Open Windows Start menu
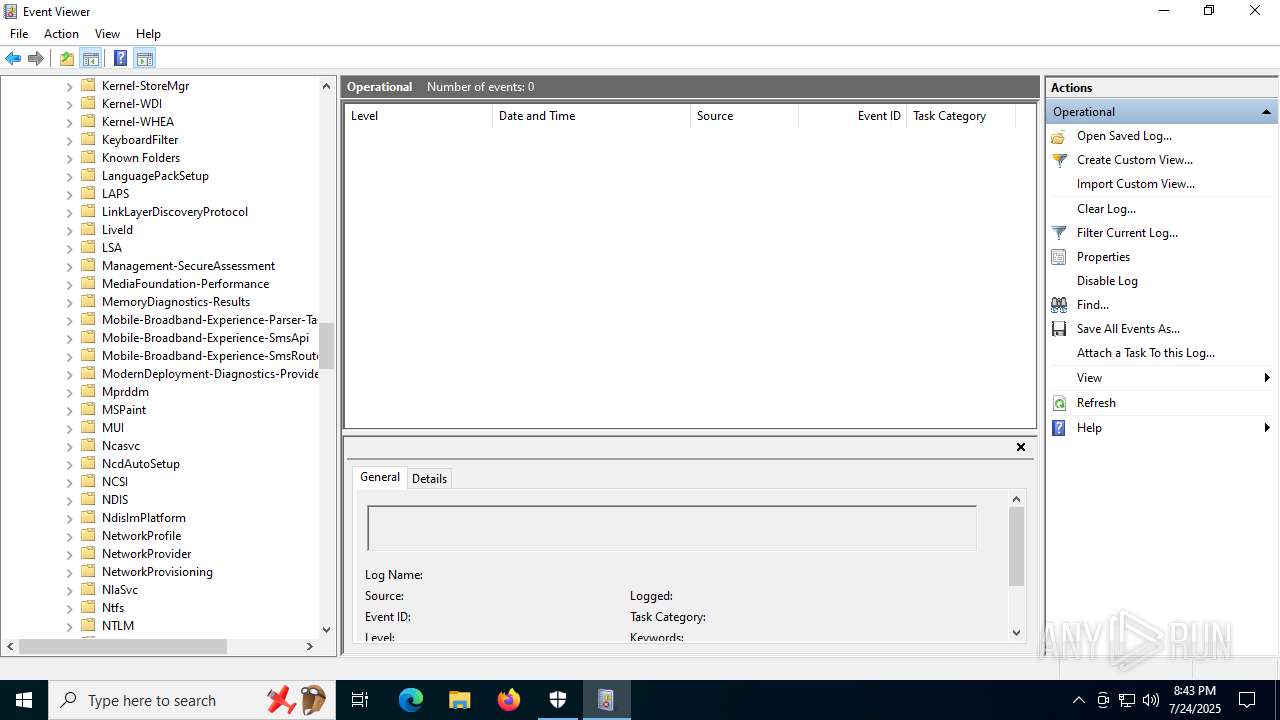1280x720 pixels. coord(24,700)
